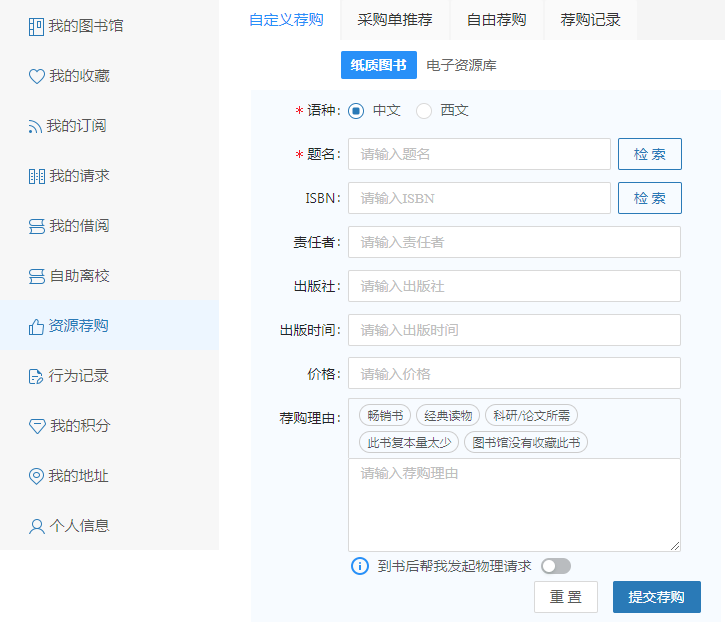Click the info icon beside 到书后帮我发起物理请求
725x623 pixels.
(360, 566)
